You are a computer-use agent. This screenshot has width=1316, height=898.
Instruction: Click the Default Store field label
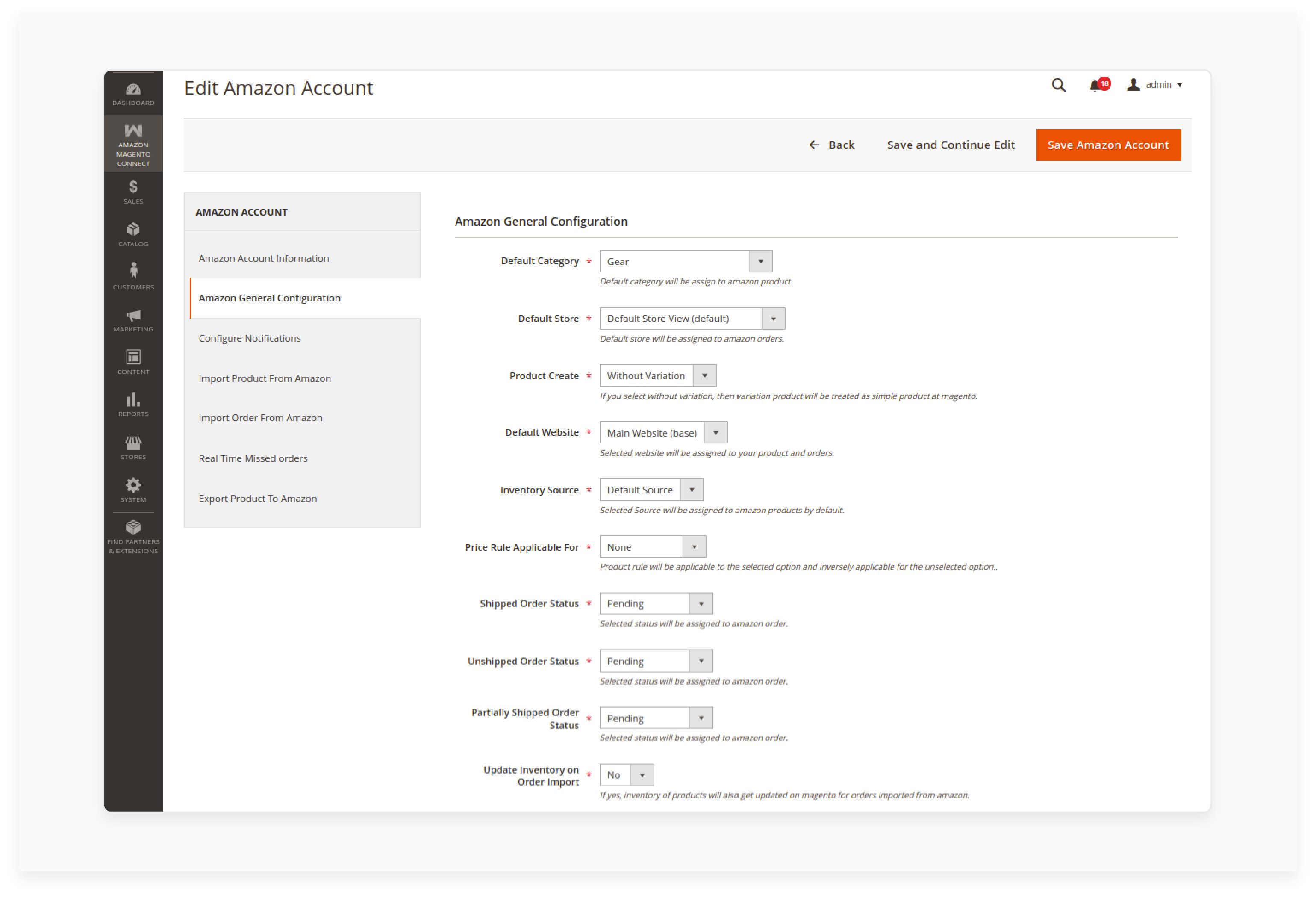point(548,319)
